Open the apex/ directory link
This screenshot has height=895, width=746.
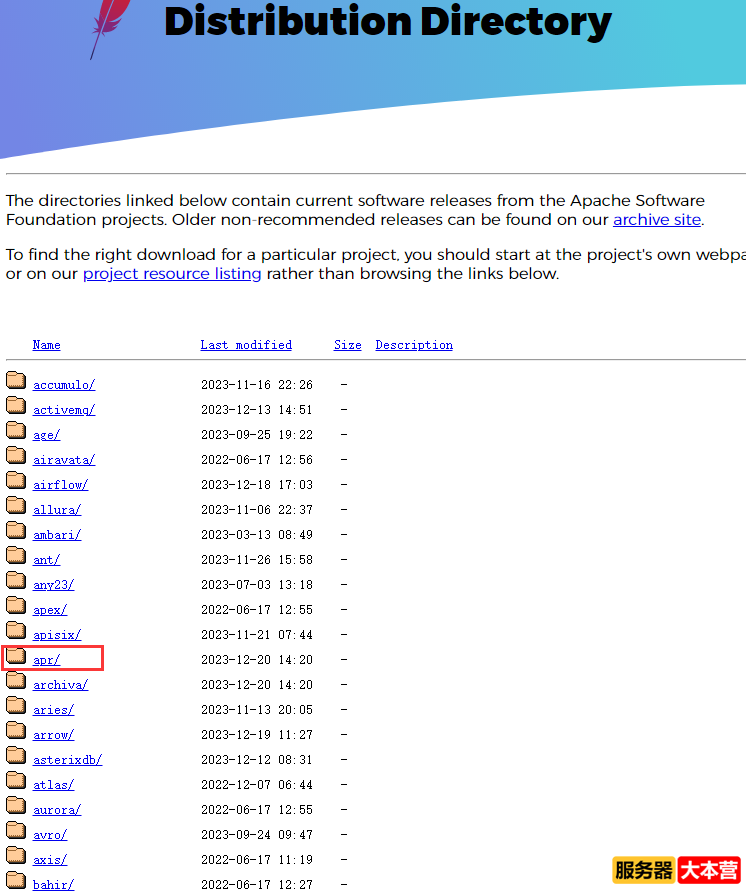tap(50, 610)
